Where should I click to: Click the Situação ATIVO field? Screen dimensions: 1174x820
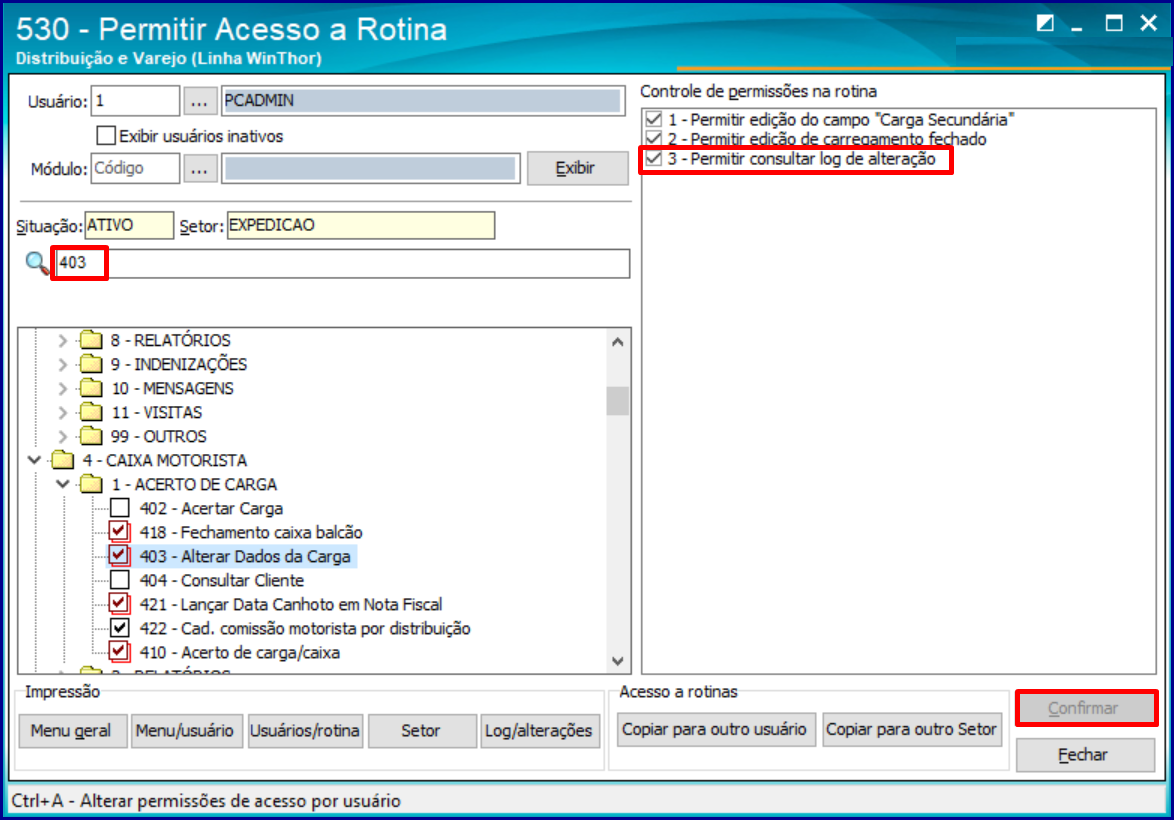pyautogui.click(x=129, y=225)
